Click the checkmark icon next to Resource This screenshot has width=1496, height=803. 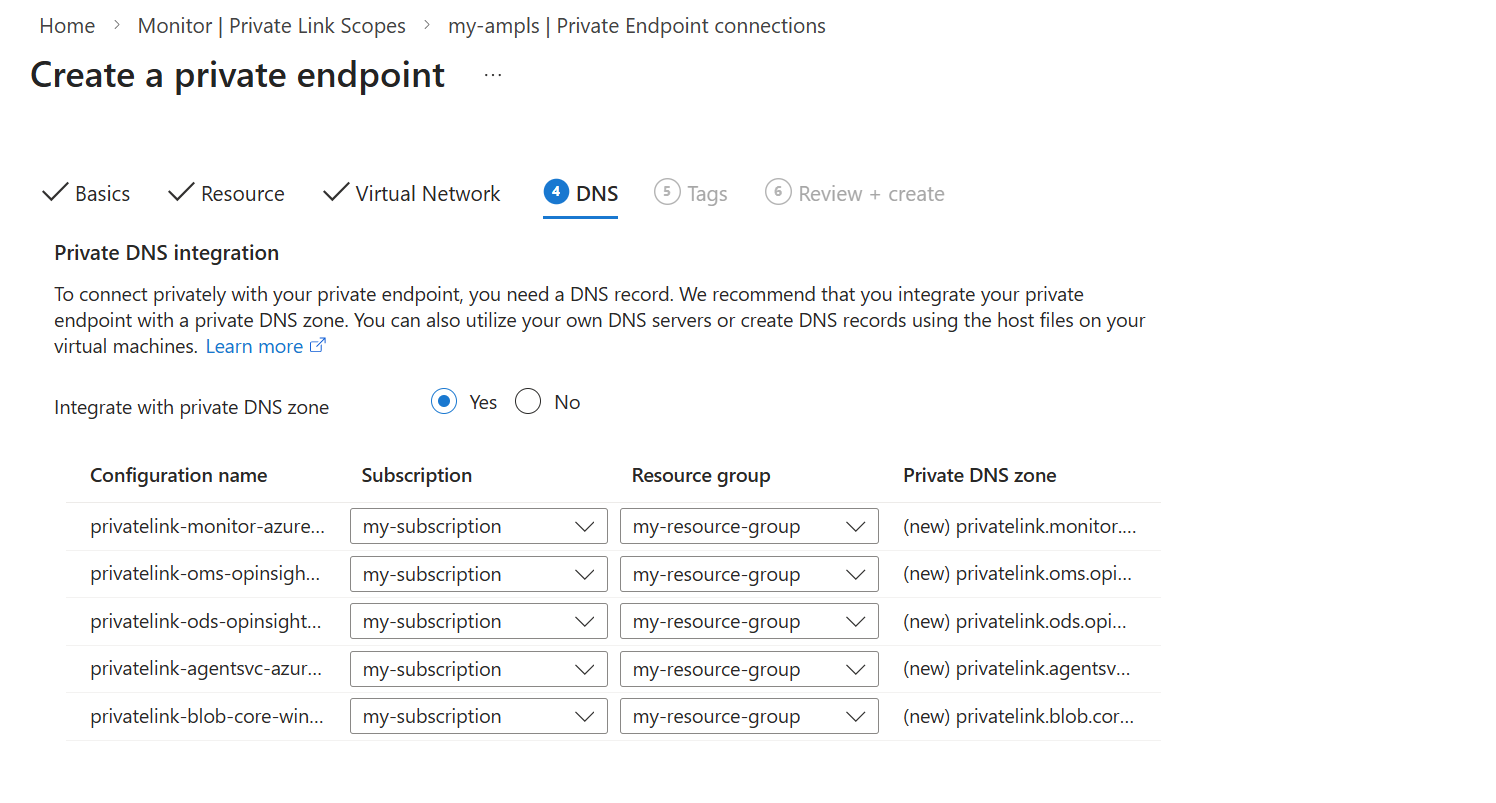click(181, 192)
